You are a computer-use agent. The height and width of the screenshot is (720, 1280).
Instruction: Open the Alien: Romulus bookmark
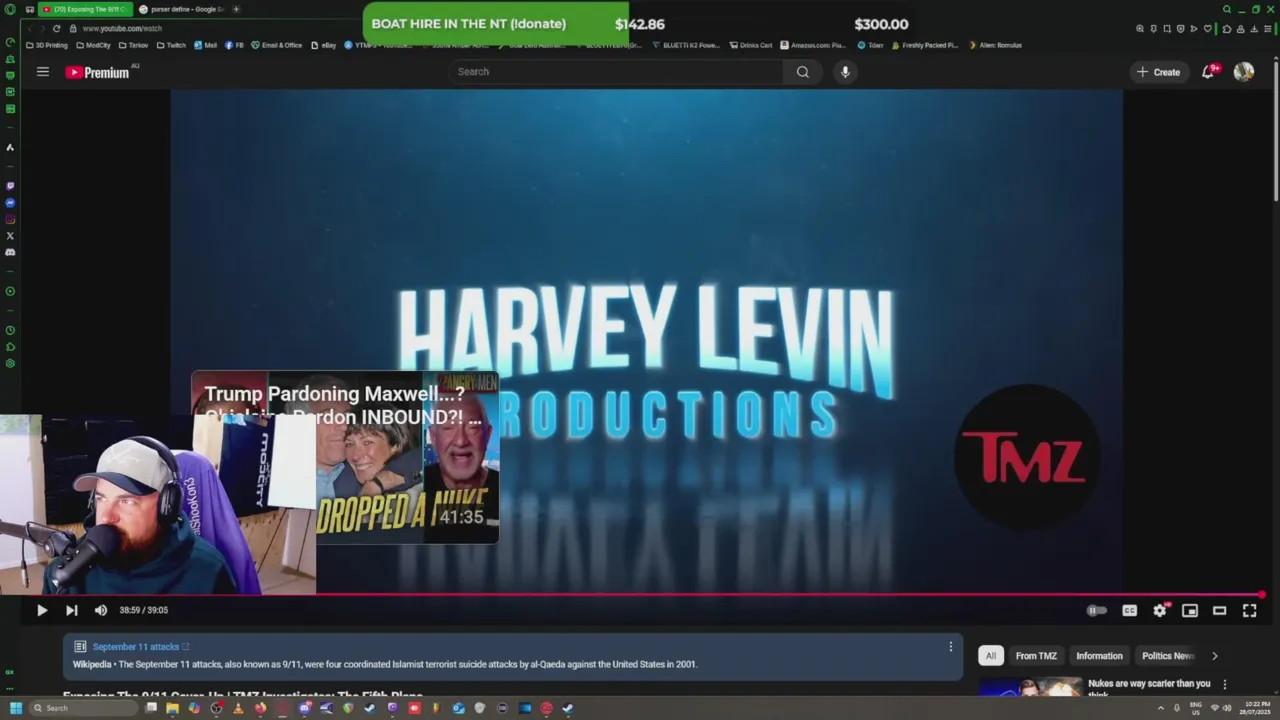995,45
